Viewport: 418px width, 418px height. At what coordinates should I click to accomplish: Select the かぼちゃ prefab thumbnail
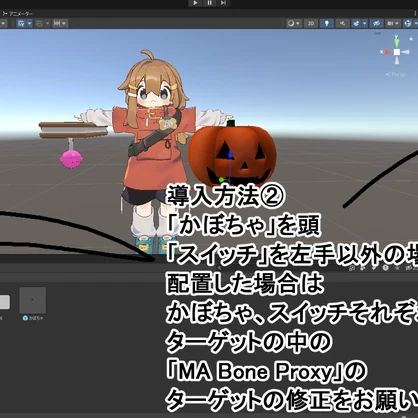pos(33,300)
